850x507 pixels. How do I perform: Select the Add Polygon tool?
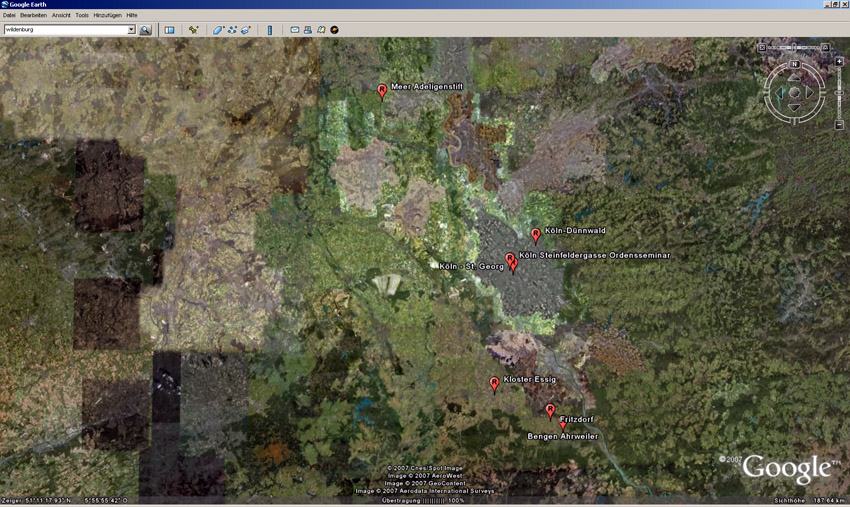tap(218, 30)
